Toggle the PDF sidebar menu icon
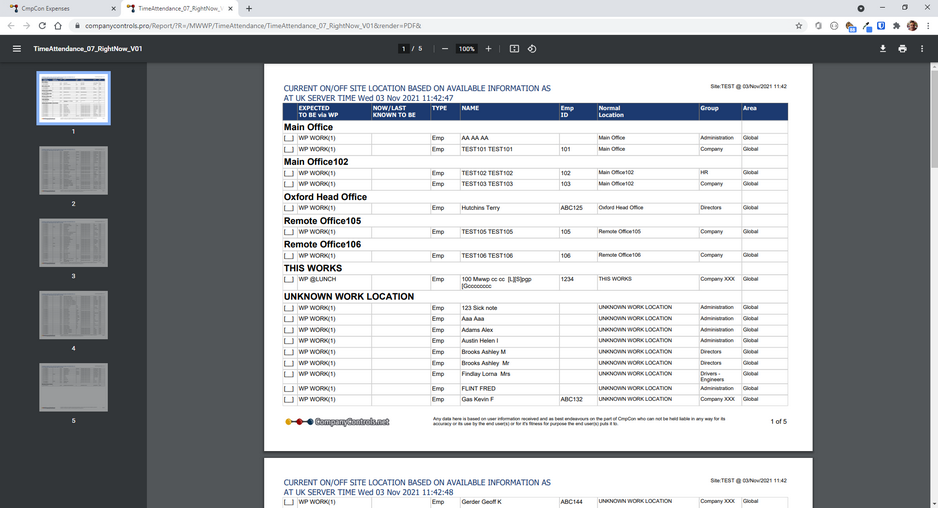938x508 pixels. click(x=17, y=49)
